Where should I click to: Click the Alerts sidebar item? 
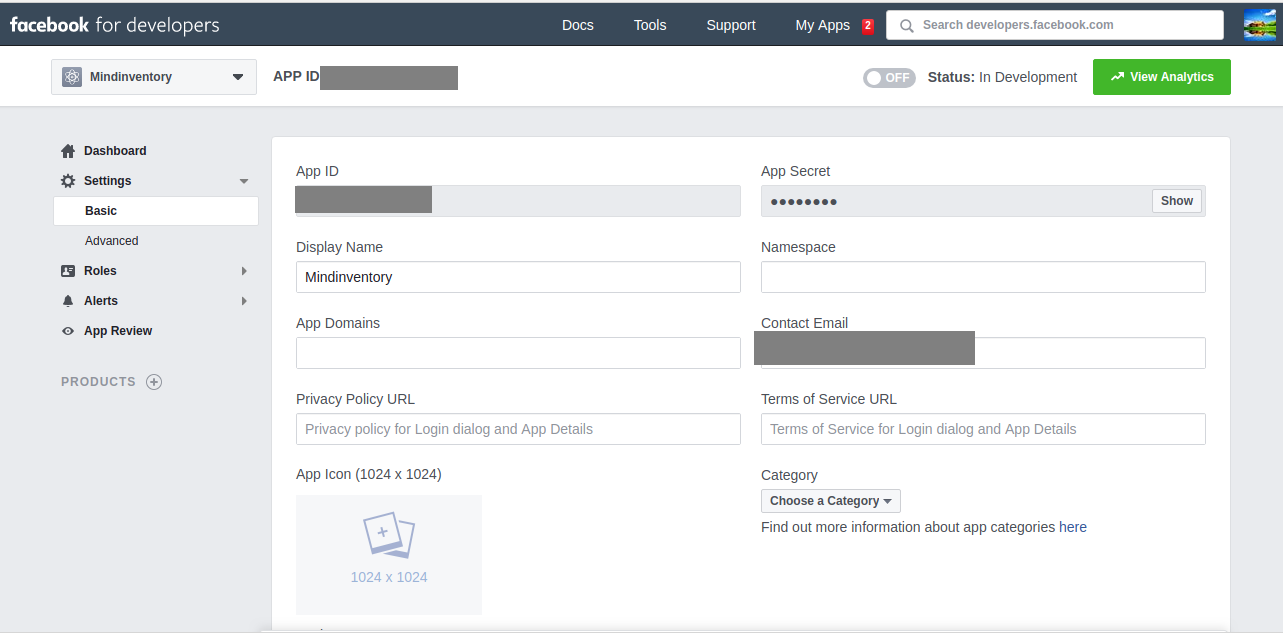(x=101, y=301)
